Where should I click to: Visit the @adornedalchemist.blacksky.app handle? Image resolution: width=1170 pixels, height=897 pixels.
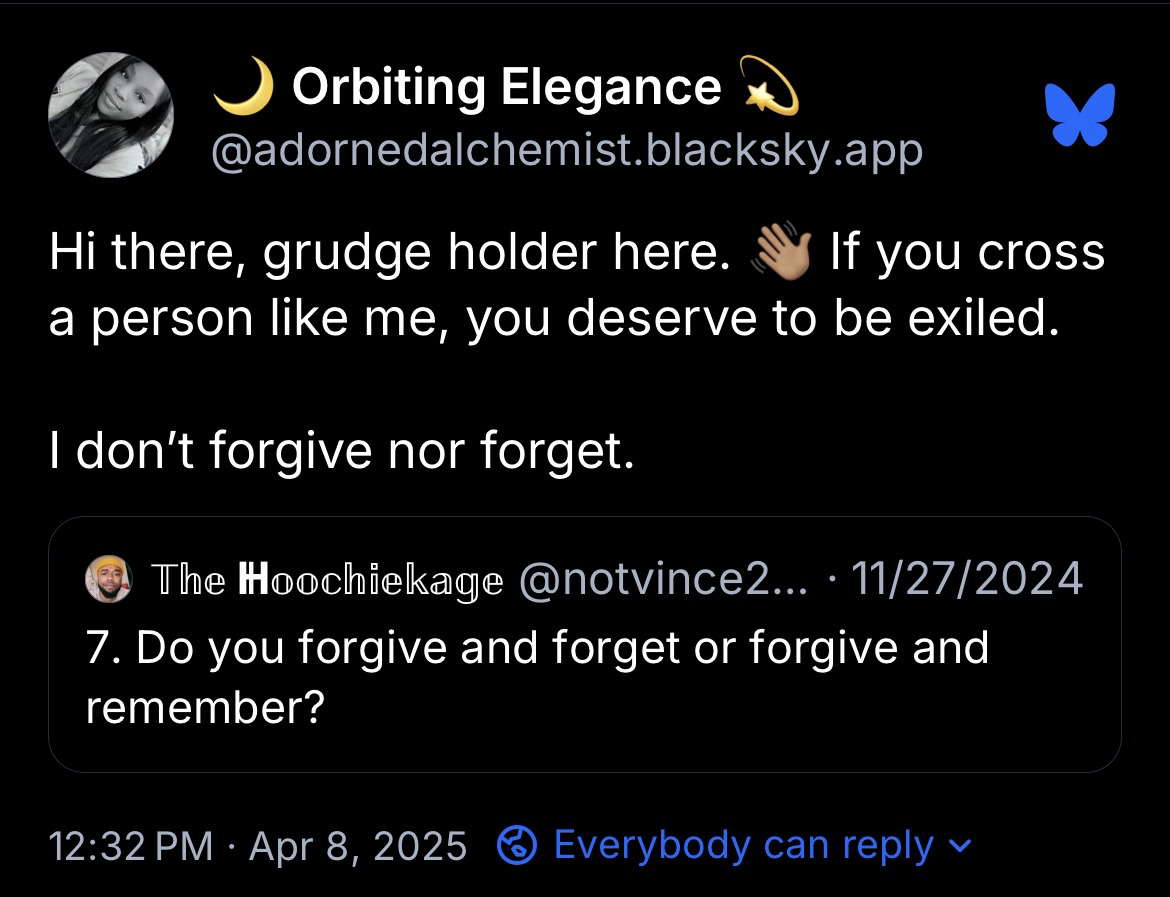coord(566,151)
